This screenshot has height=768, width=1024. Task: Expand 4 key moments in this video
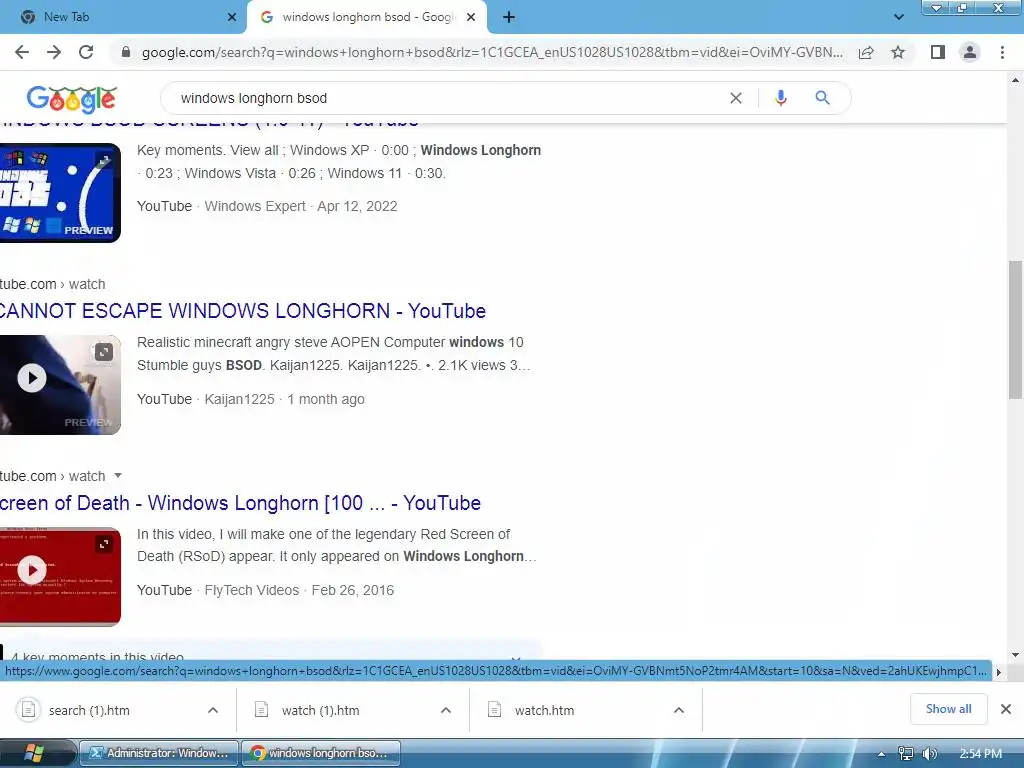(271, 655)
